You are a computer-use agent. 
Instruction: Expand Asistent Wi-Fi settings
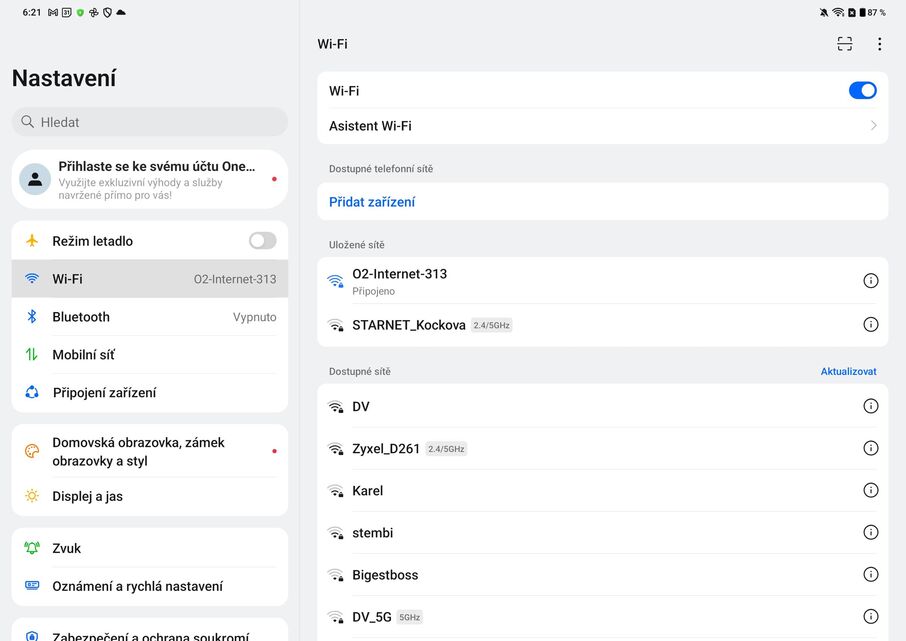(x=602, y=126)
